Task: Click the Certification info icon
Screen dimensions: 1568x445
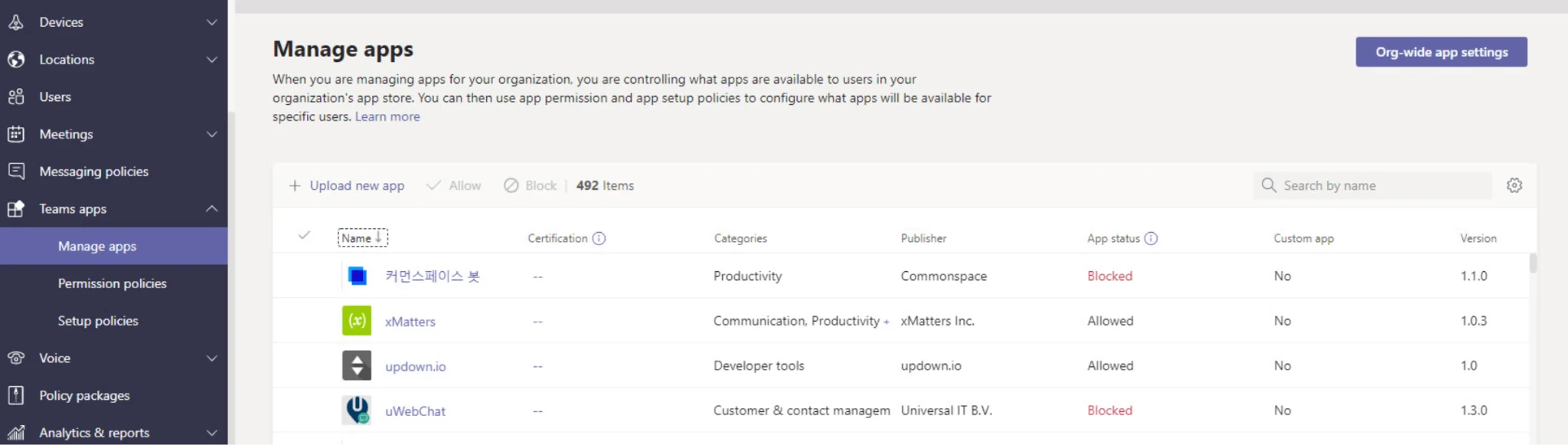Action: 599,238
